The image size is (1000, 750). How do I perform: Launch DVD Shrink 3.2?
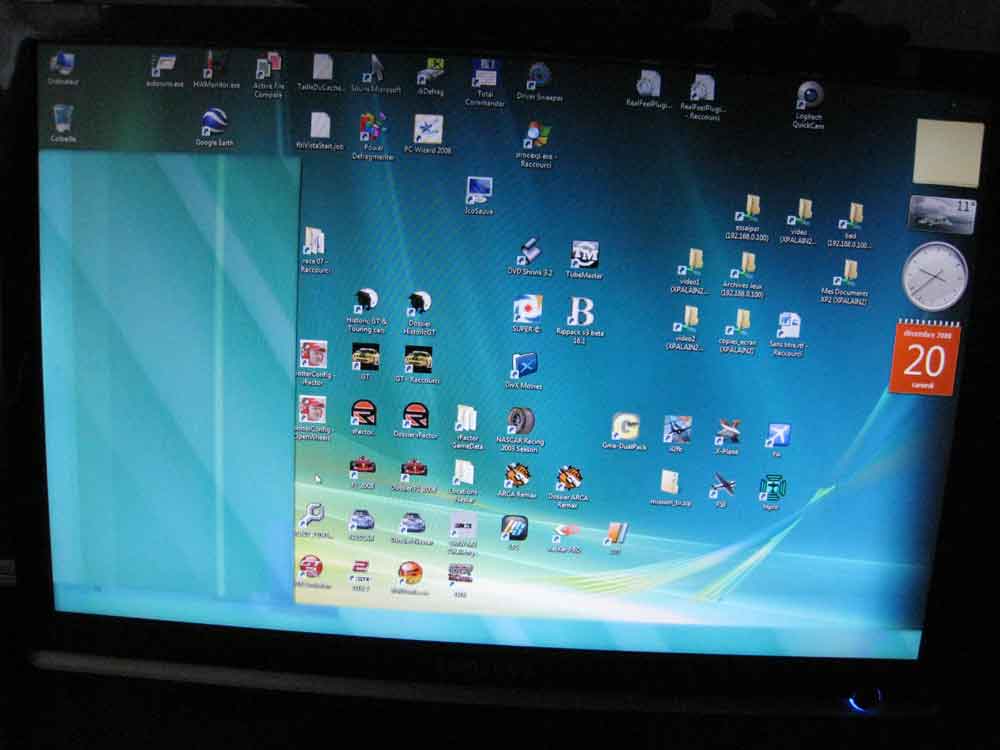click(x=529, y=257)
